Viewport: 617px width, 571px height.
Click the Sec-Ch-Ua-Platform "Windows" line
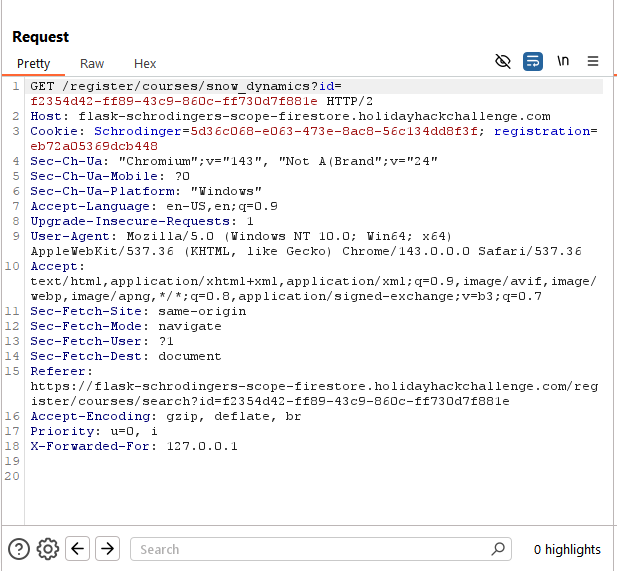click(x=146, y=191)
